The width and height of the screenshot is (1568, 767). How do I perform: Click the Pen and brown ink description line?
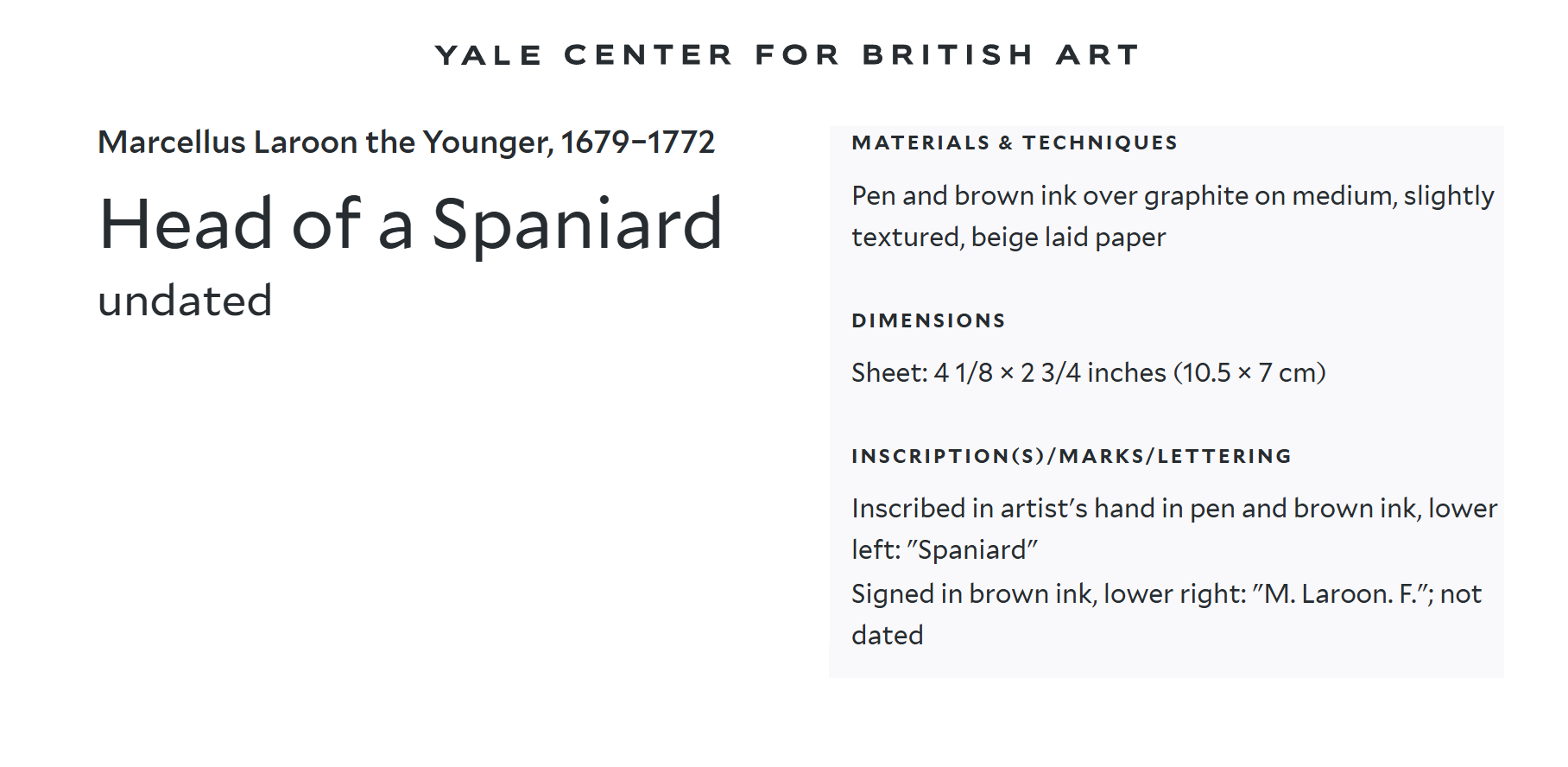pos(1172,196)
